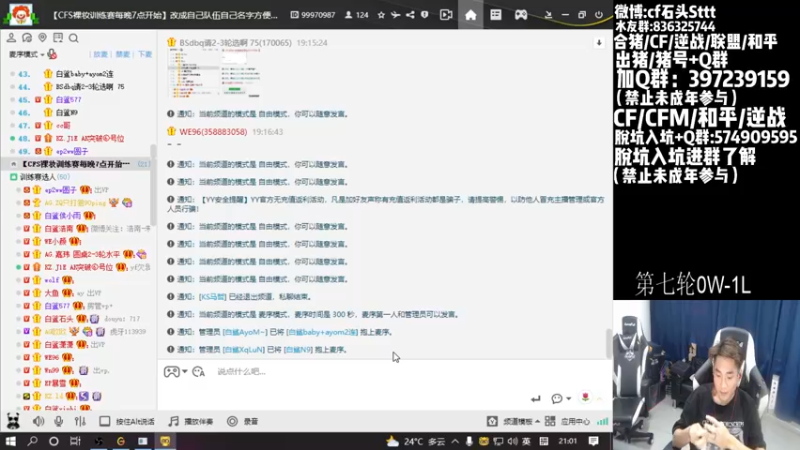The height and width of the screenshot is (450, 800).
Task: Open the home tab icon in title bar
Action: click(470, 15)
